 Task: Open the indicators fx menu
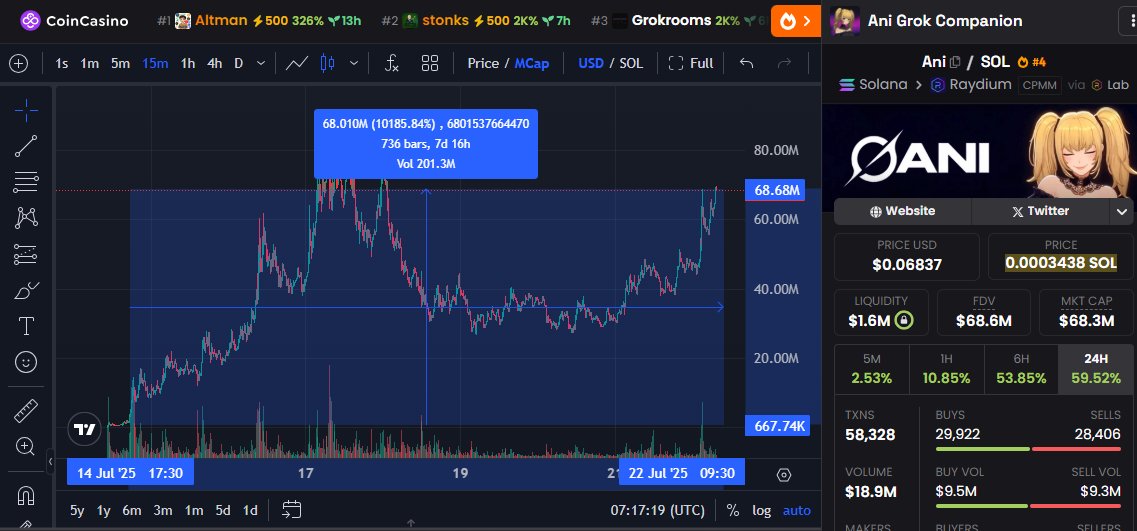point(392,63)
